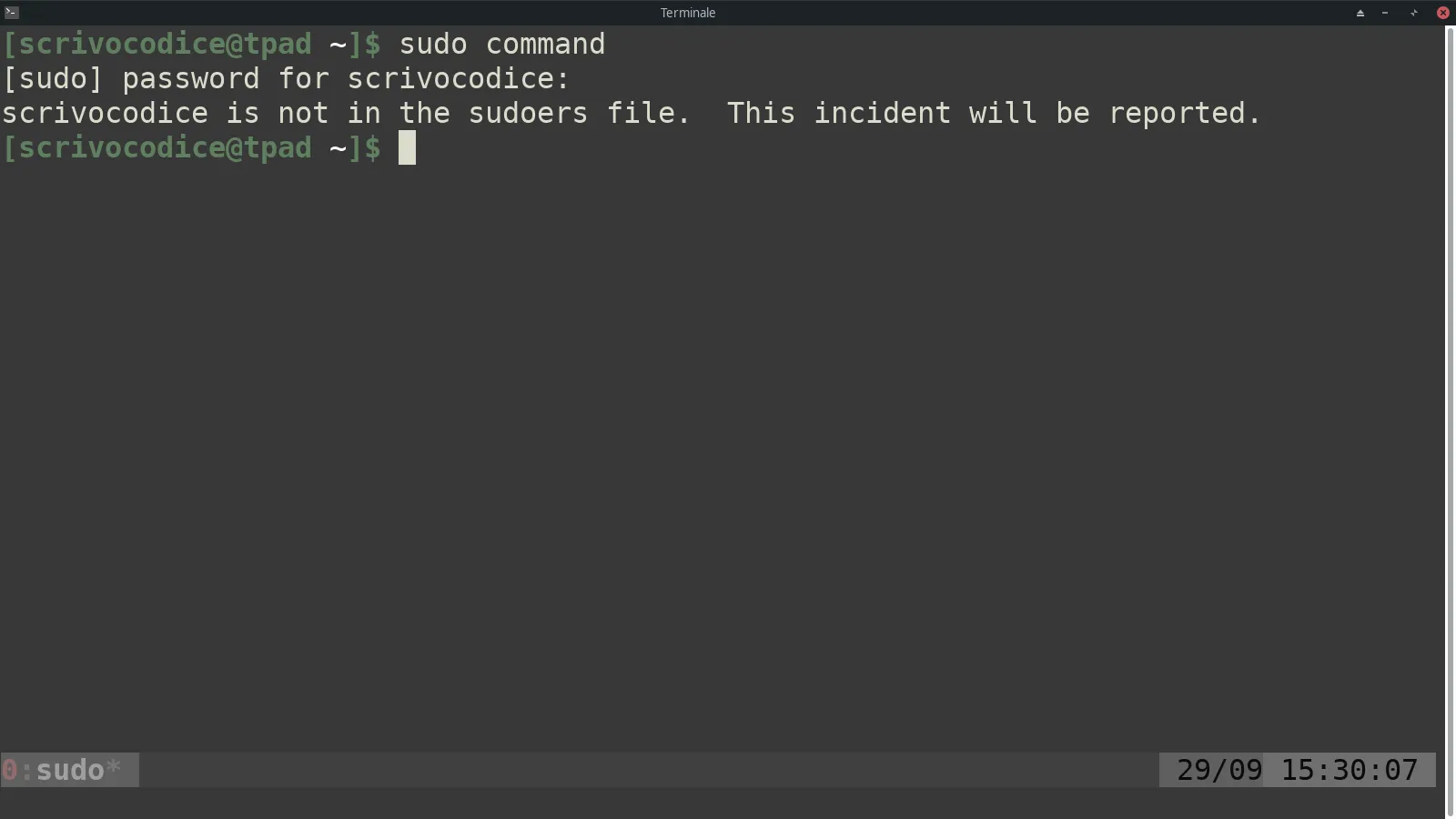Image resolution: width=1456 pixels, height=819 pixels.
Task: Select the active sudo window in the tmux status bar
Action: 68,769
